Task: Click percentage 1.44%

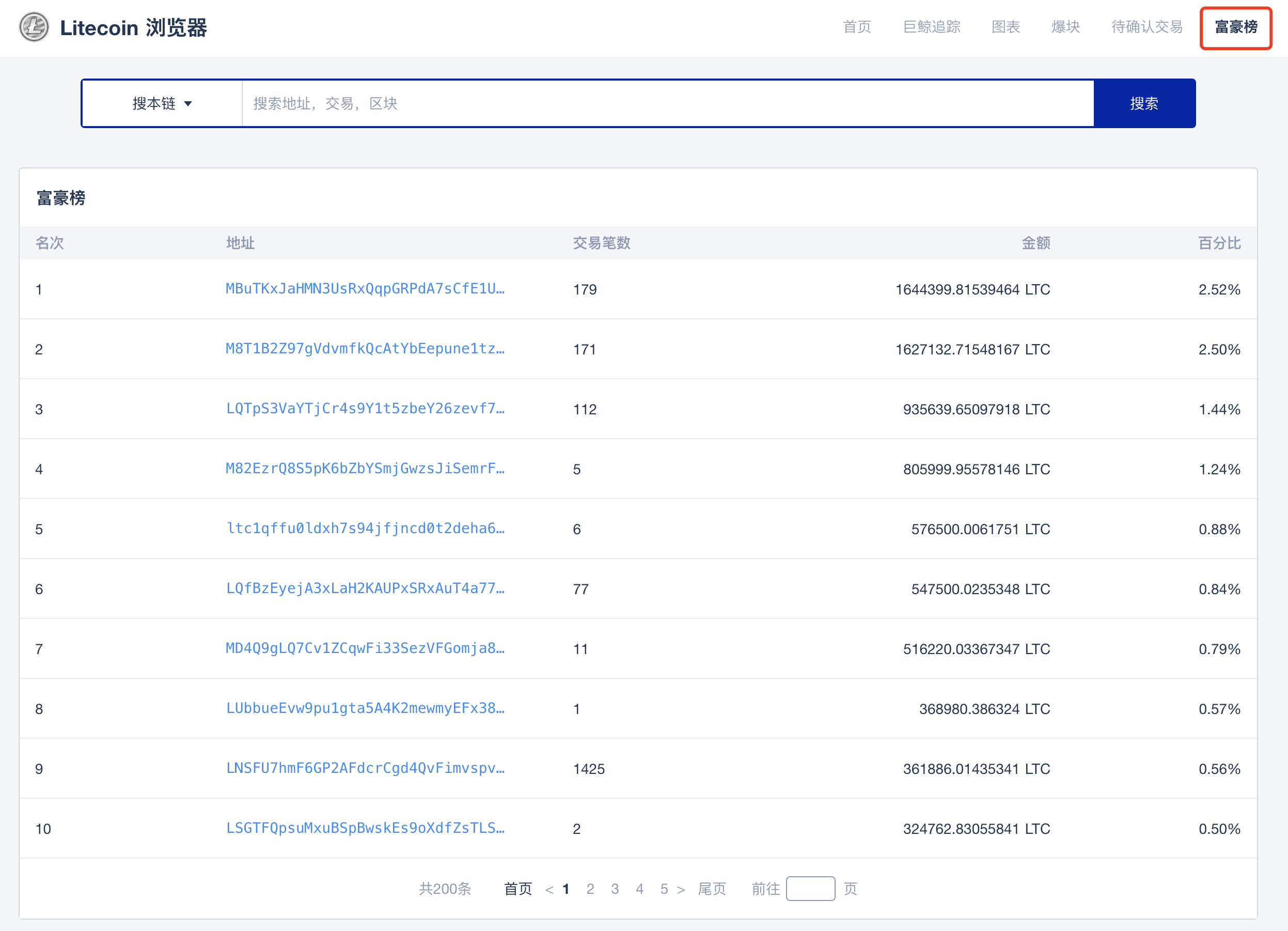Action: coord(1219,410)
